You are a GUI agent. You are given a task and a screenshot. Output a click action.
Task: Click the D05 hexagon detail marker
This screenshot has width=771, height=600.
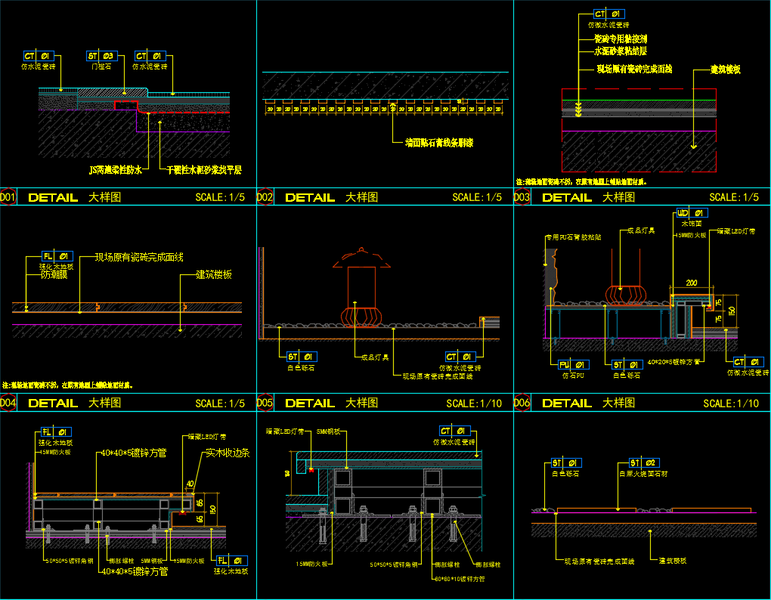pos(265,403)
